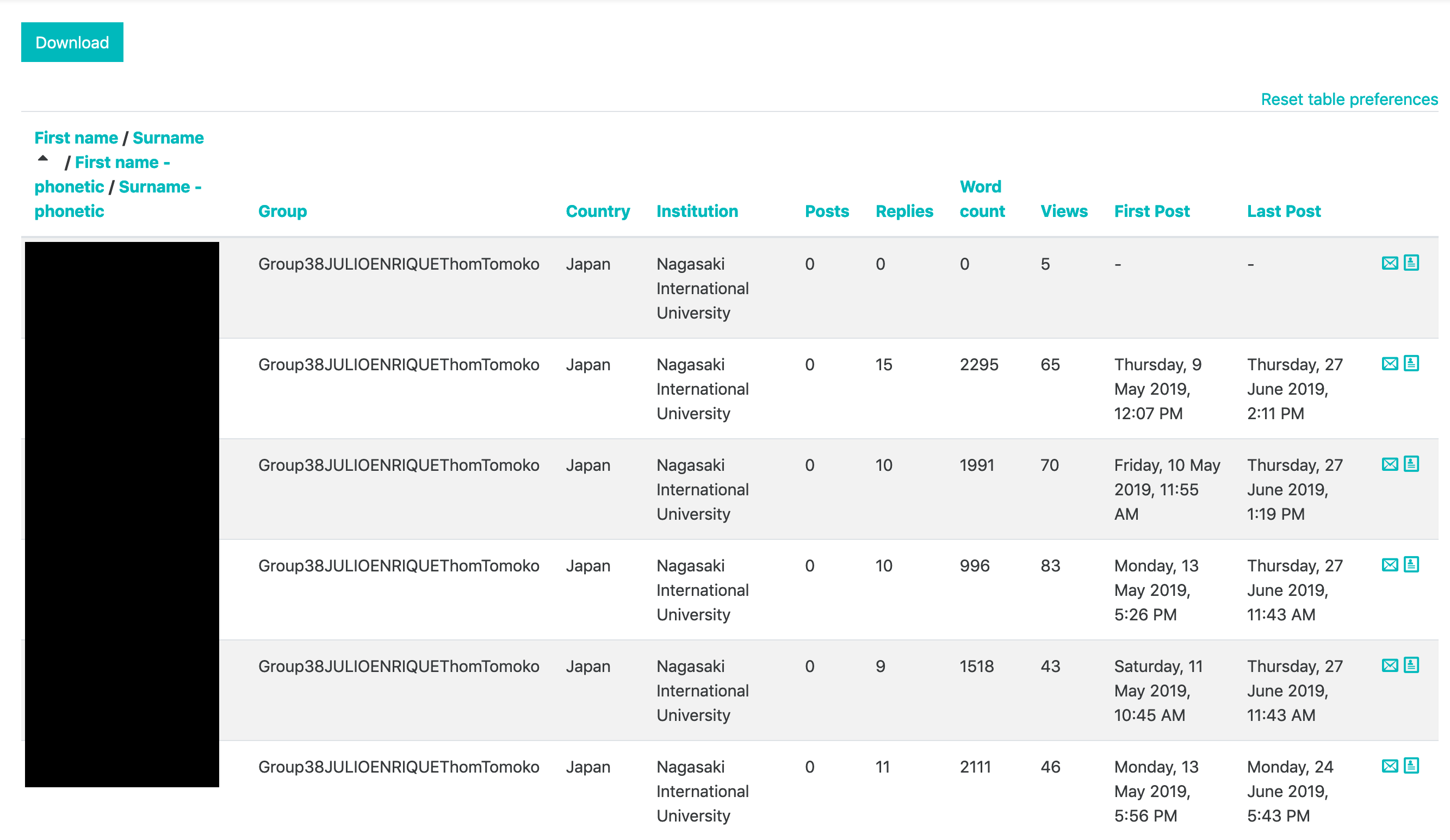
Task: Open user log icon for row with word count 2295
Action: pyautogui.click(x=1411, y=364)
